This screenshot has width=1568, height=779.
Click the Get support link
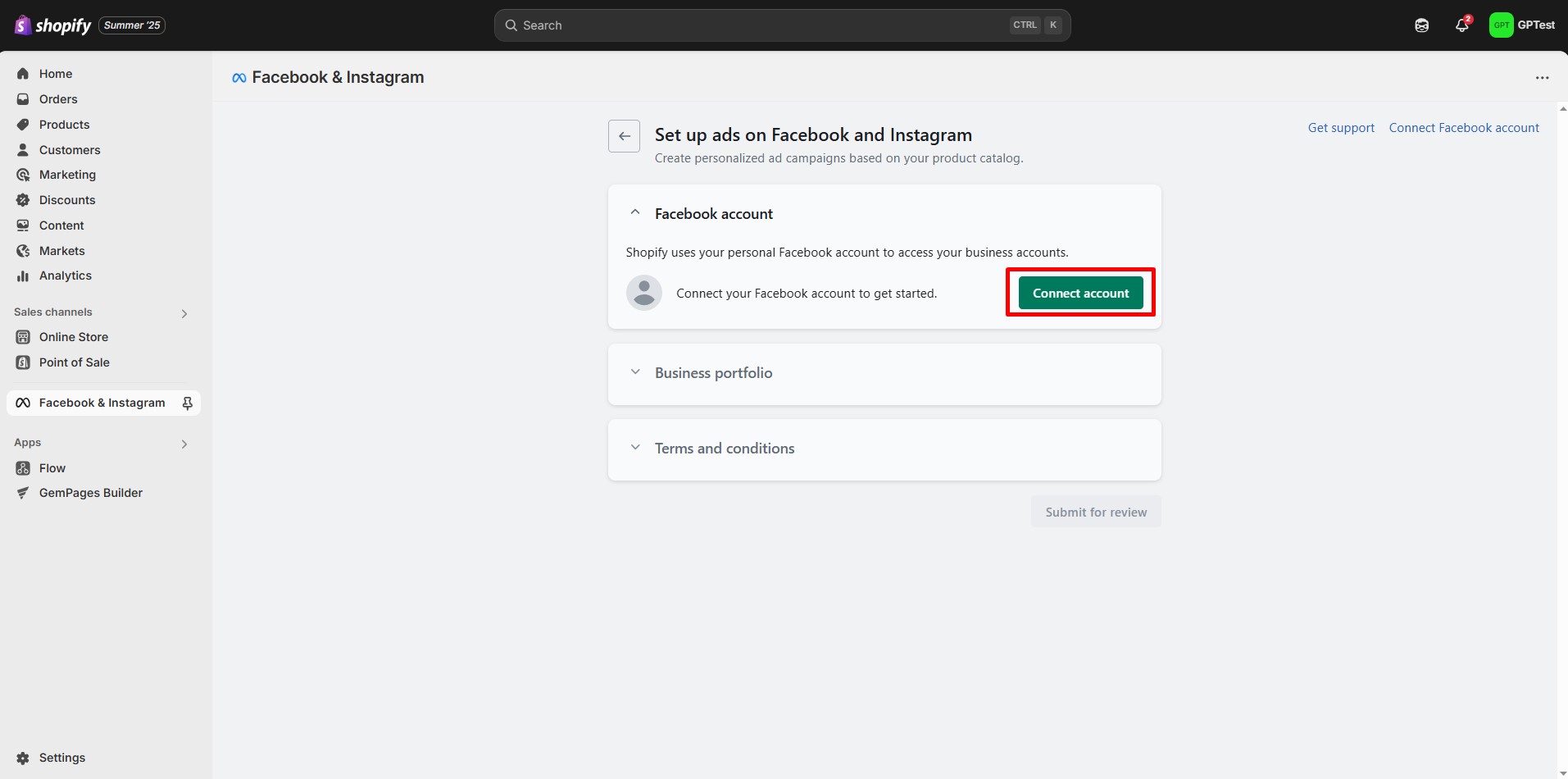tap(1341, 128)
